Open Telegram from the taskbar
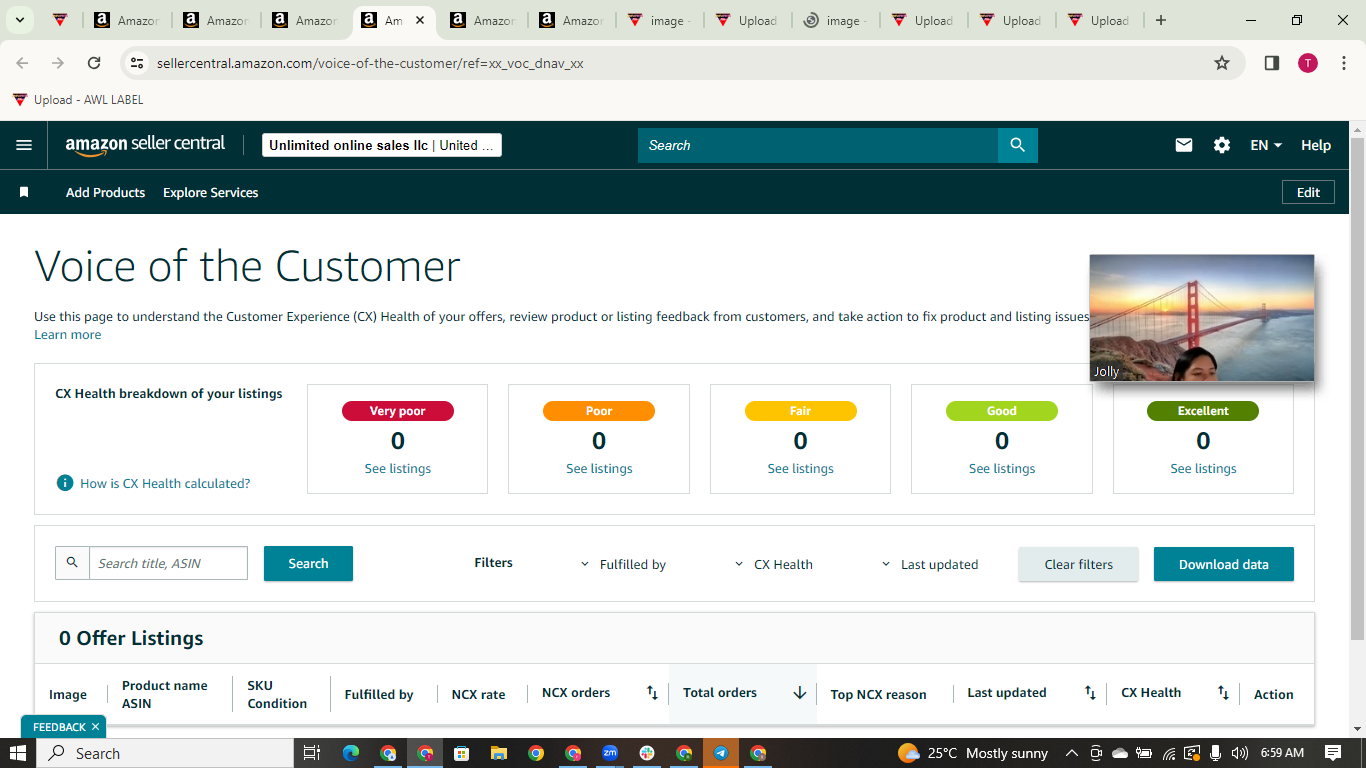 coord(721,753)
